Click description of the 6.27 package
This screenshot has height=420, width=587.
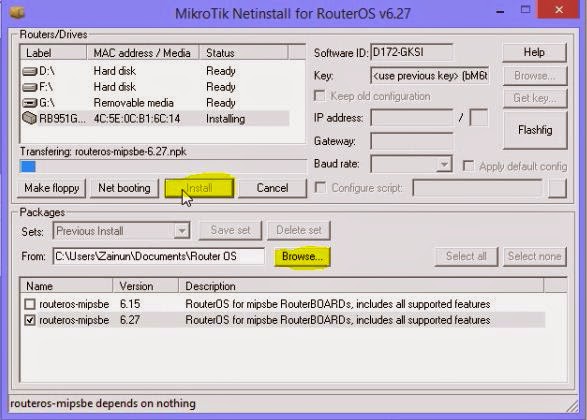click(337, 320)
